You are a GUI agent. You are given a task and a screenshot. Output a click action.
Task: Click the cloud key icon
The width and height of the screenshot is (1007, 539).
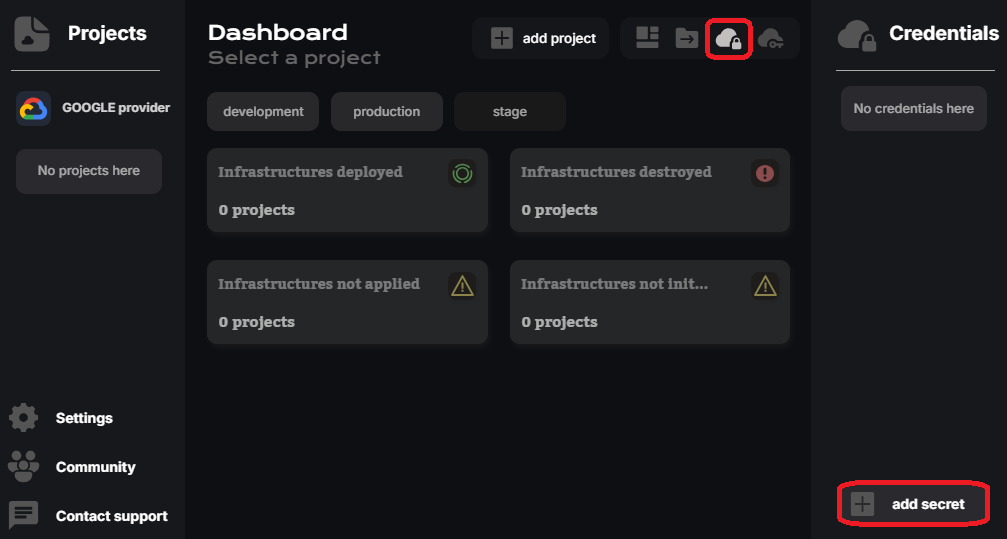click(770, 39)
